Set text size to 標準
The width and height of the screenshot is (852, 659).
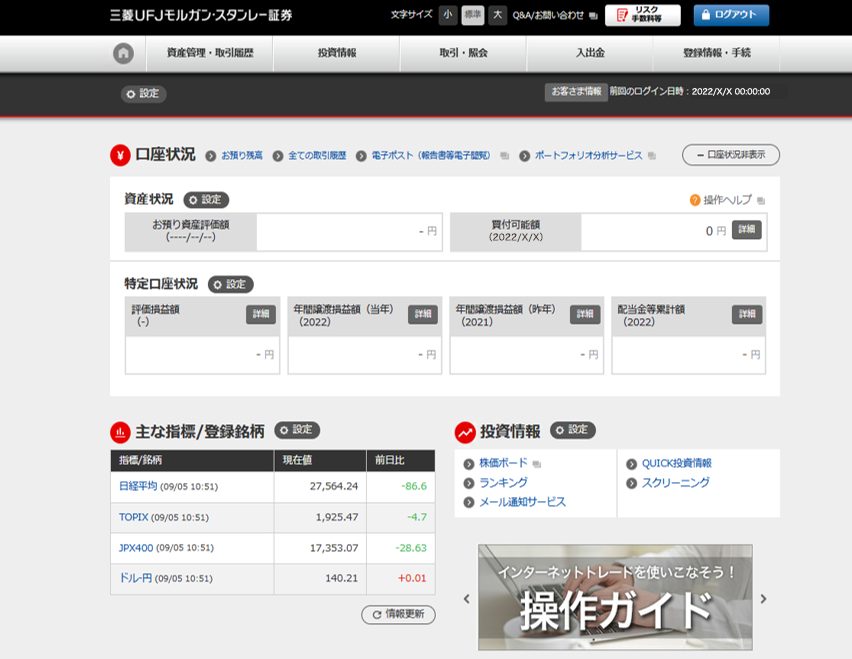(x=472, y=15)
